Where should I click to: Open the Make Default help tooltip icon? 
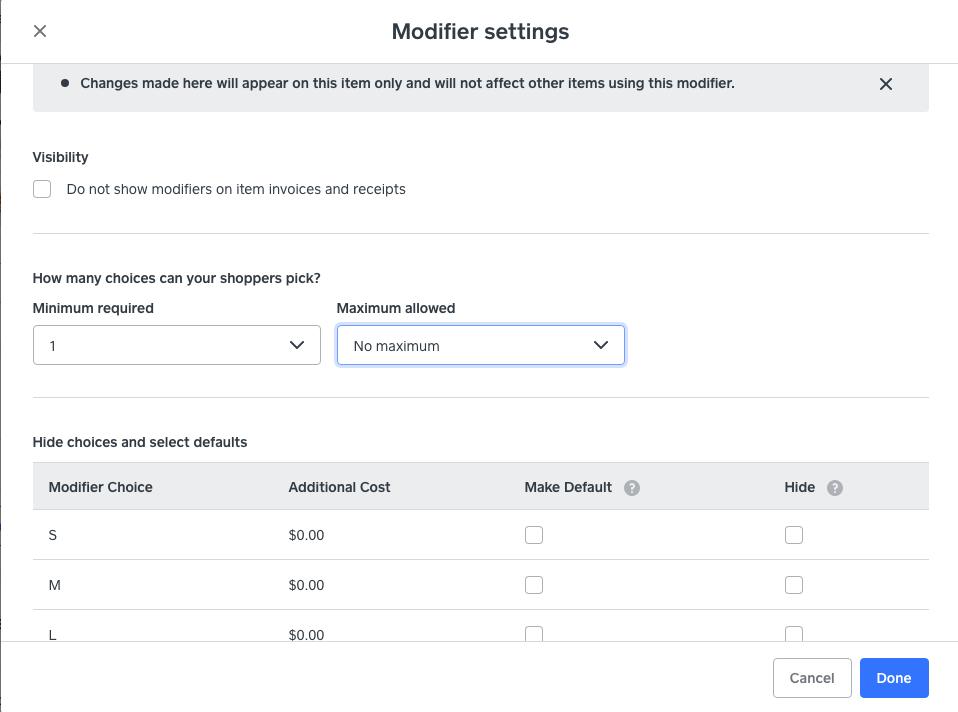pyautogui.click(x=631, y=488)
